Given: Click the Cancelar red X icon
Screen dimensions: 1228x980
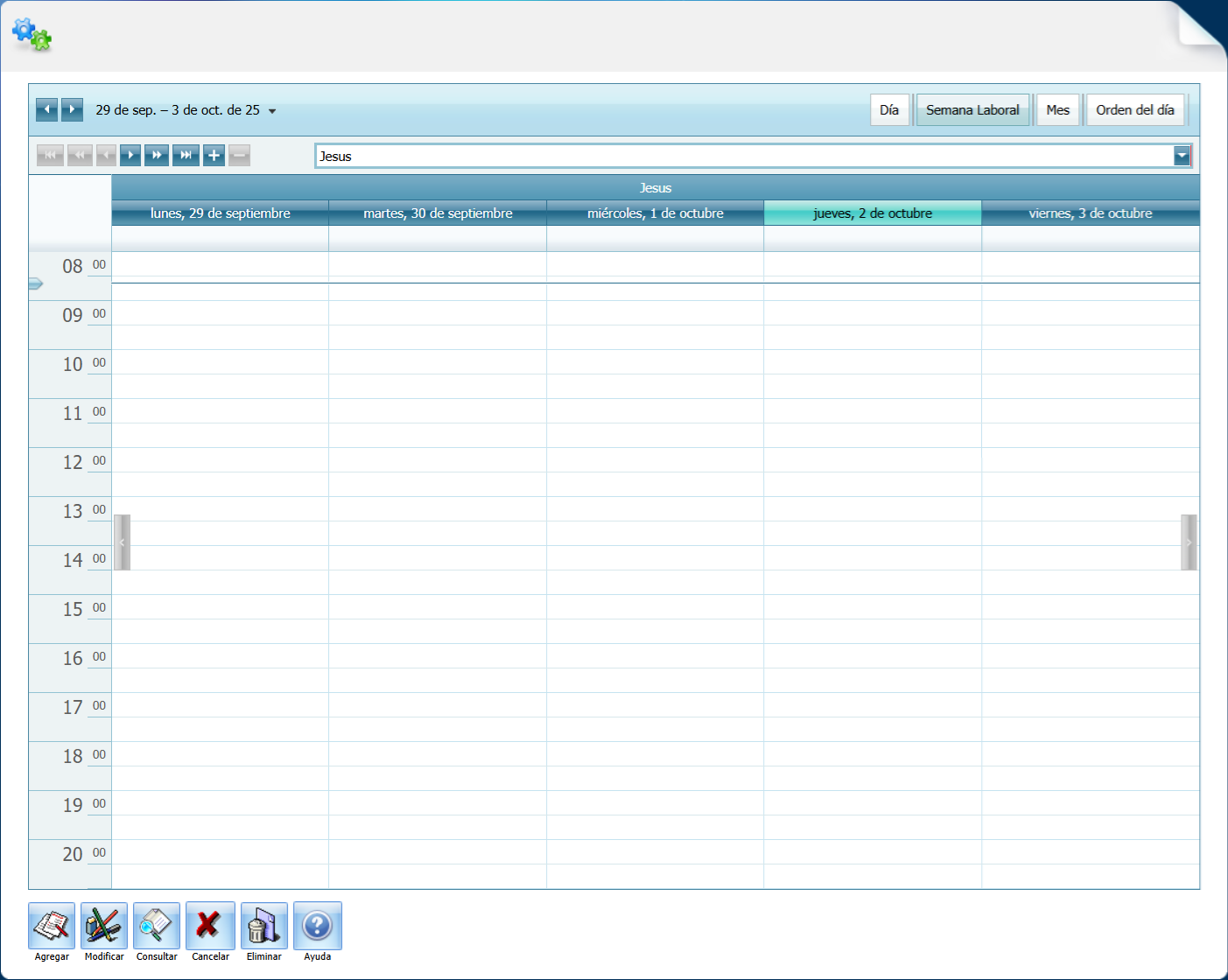Looking at the screenshot, I should click(x=210, y=926).
